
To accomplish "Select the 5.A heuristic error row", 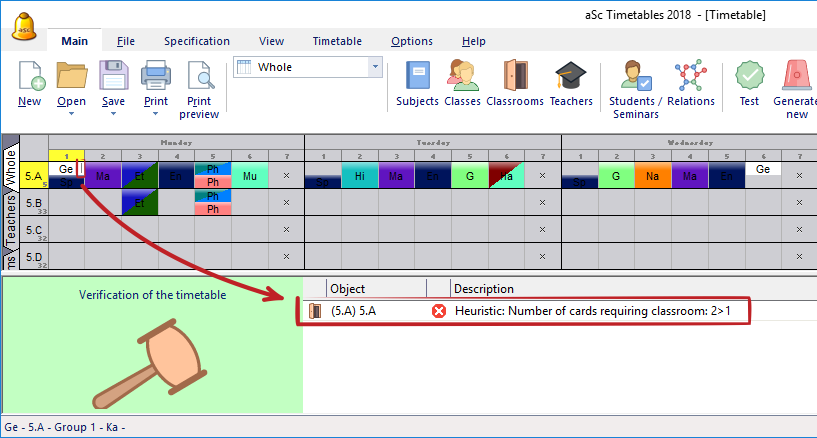I will (524, 311).
